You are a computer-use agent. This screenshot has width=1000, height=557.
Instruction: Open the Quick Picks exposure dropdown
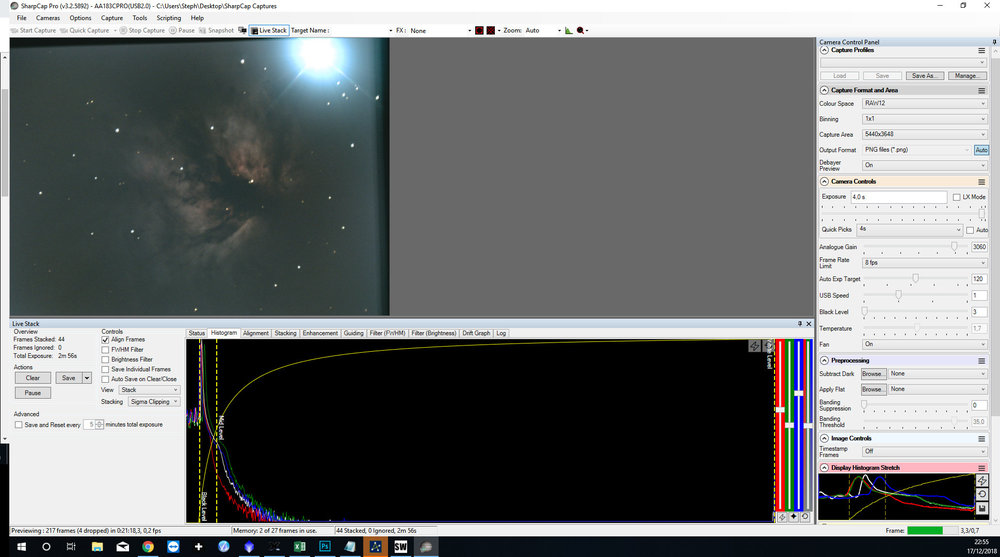909,229
